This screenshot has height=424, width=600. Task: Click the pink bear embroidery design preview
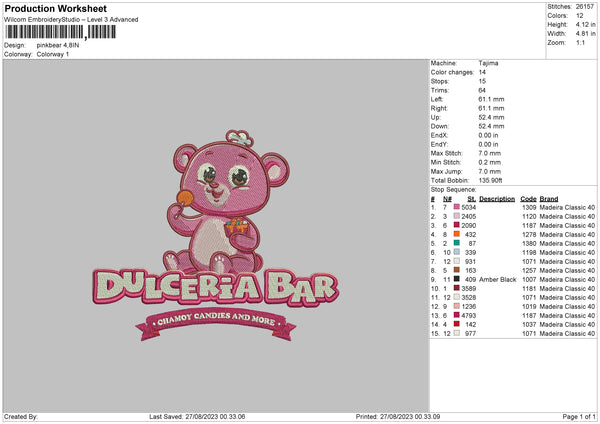214,238
